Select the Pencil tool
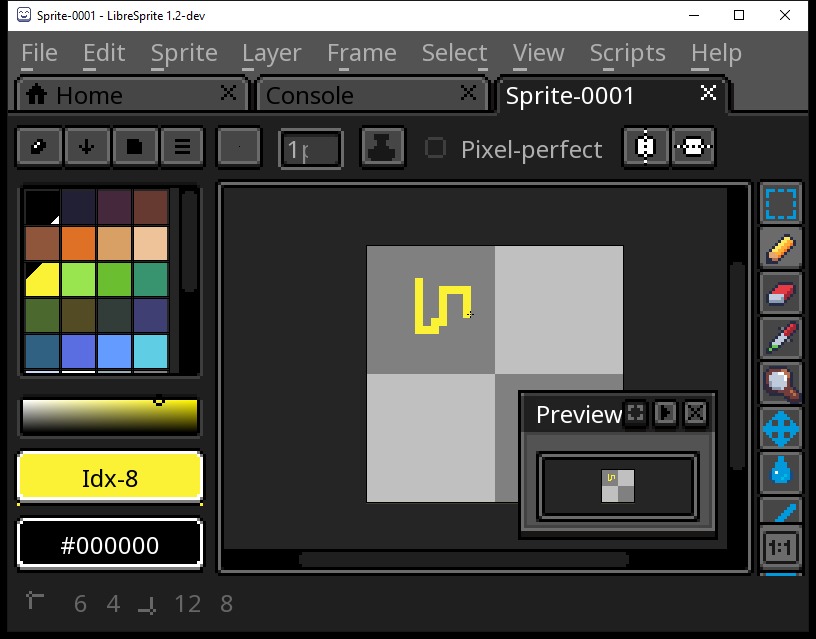Viewport: 816px width, 639px height. [x=781, y=248]
